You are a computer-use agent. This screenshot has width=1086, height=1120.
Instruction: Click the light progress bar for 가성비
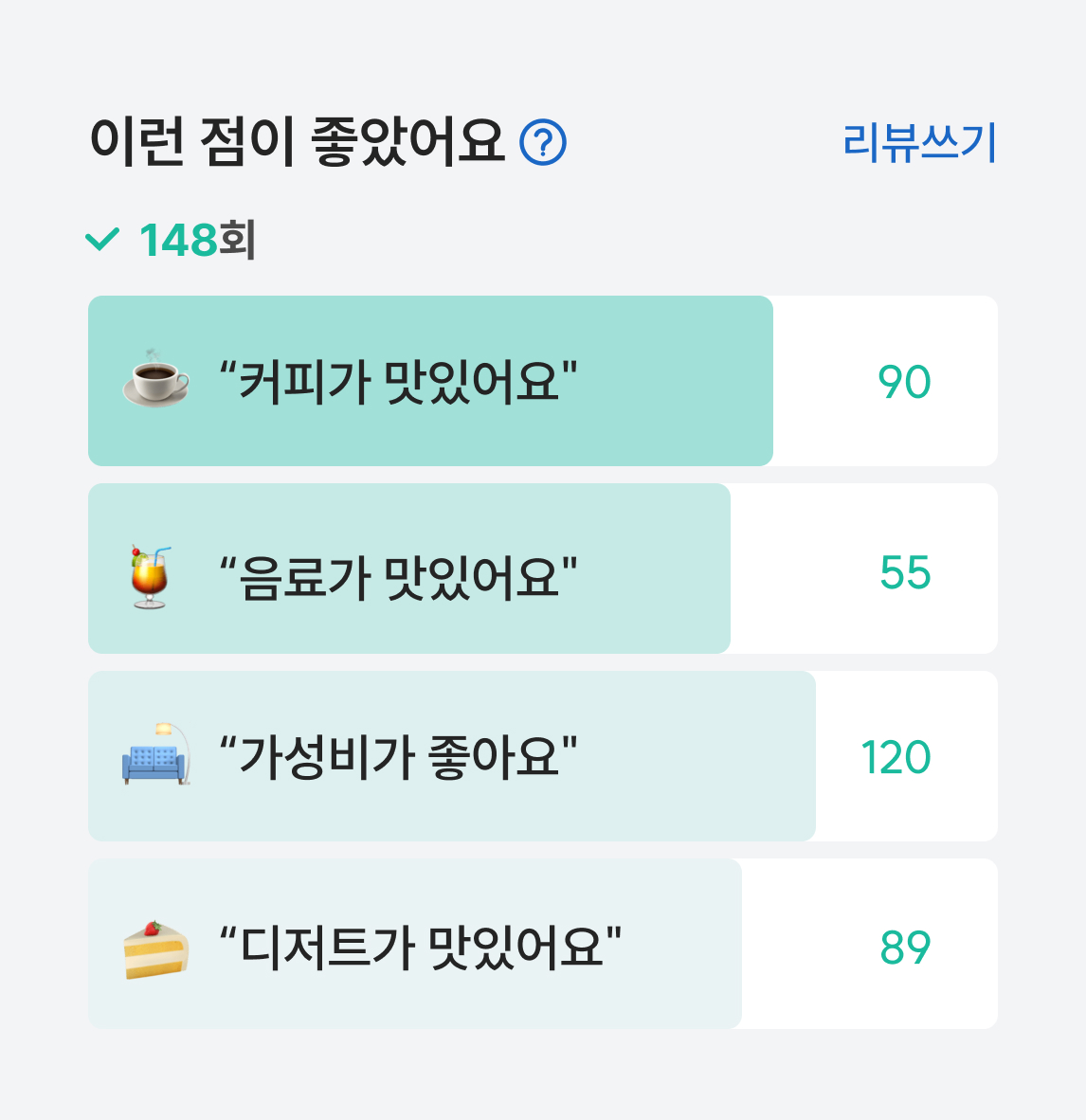(x=451, y=756)
